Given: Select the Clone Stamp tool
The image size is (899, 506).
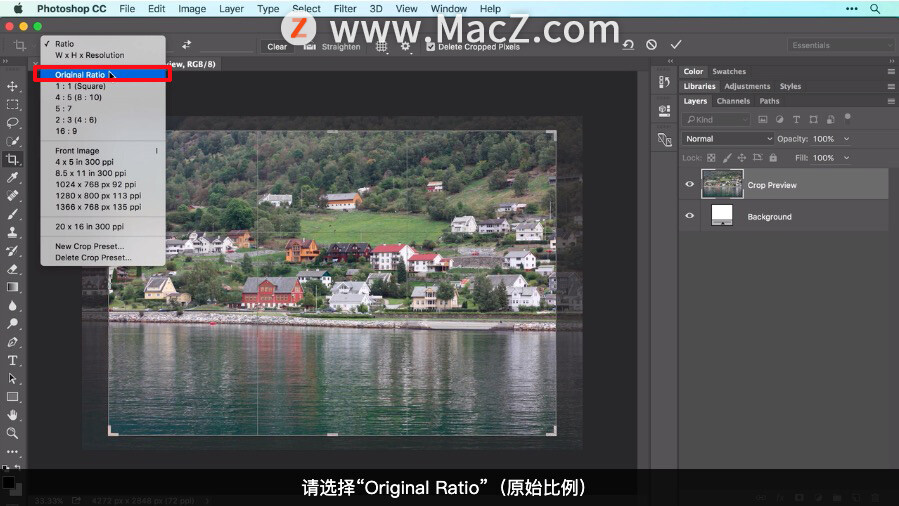Looking at the screenshot, I should pos(12,232).
